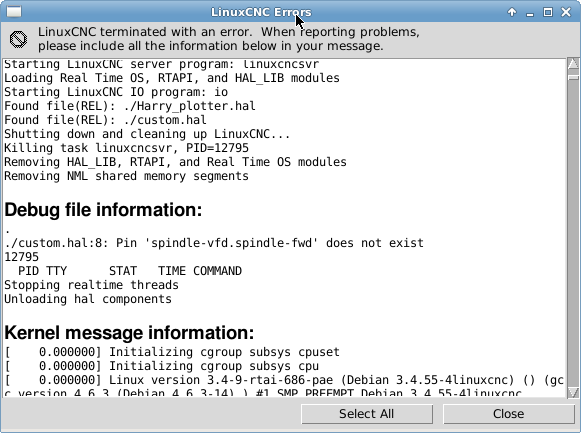Click the vertical scrollbar trough below the thumb
The height and width of the screenshot is (433, 581).
[x=573, y=233]
